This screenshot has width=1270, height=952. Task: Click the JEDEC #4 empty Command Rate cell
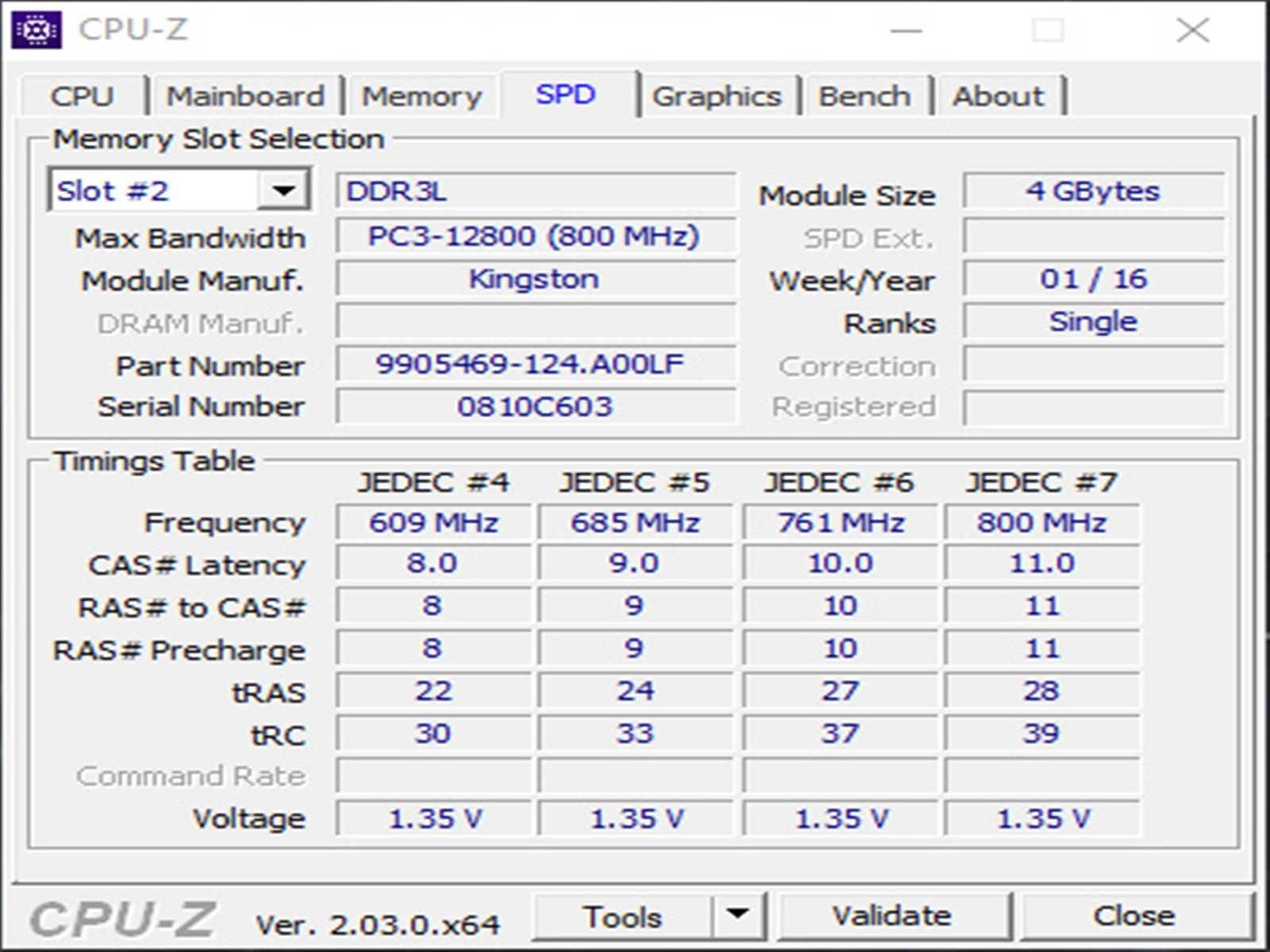point(433,776)
